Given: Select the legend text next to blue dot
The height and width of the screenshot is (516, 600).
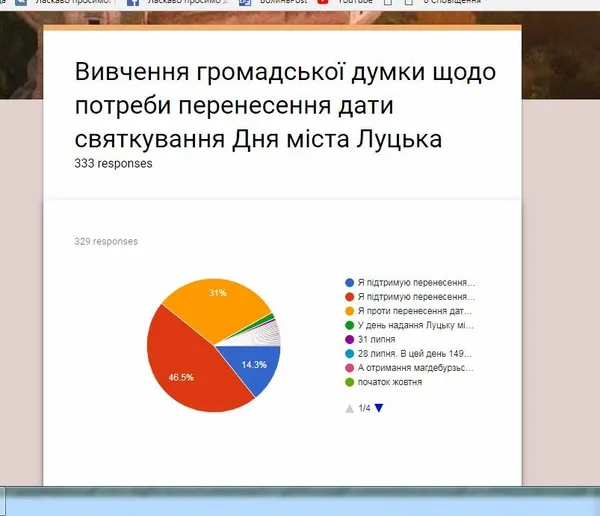Looking at the screenshot, I should click(x=416, y=283).
